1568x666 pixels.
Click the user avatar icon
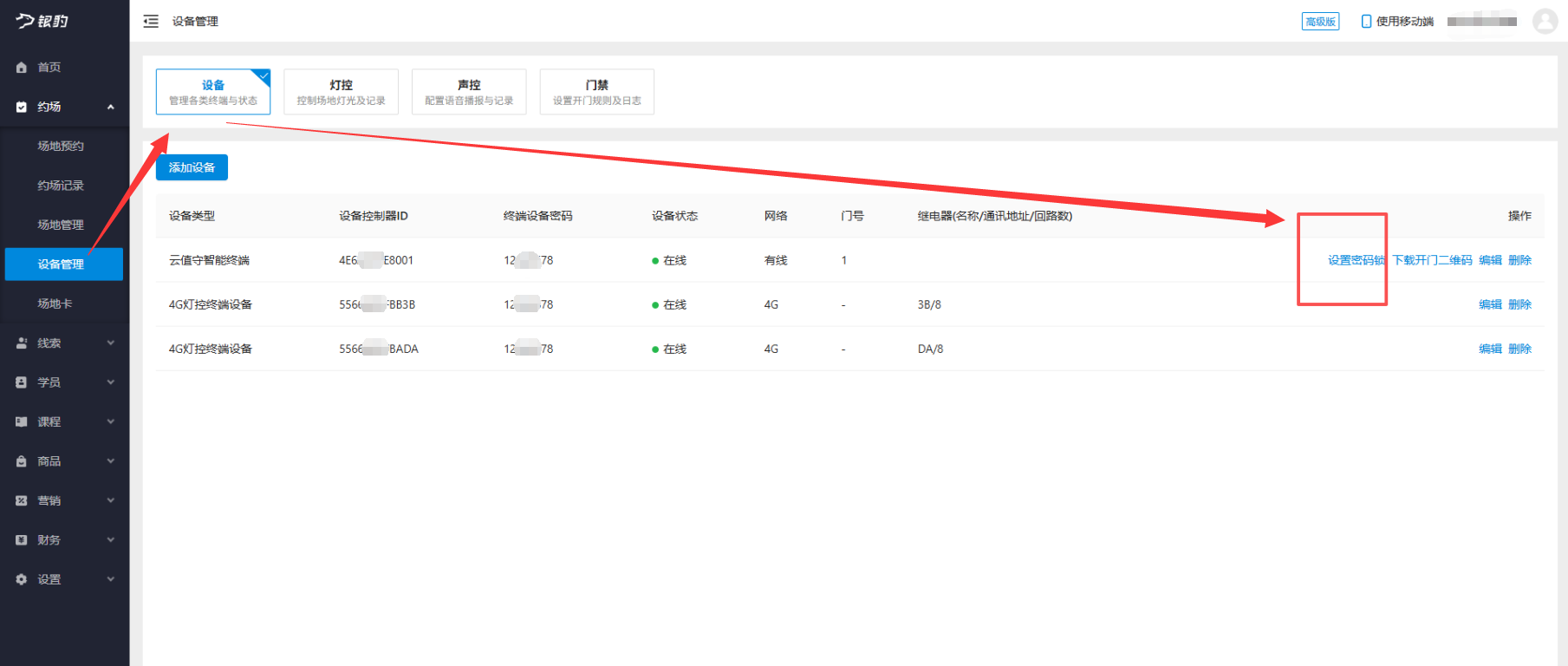click(1545, 21)
